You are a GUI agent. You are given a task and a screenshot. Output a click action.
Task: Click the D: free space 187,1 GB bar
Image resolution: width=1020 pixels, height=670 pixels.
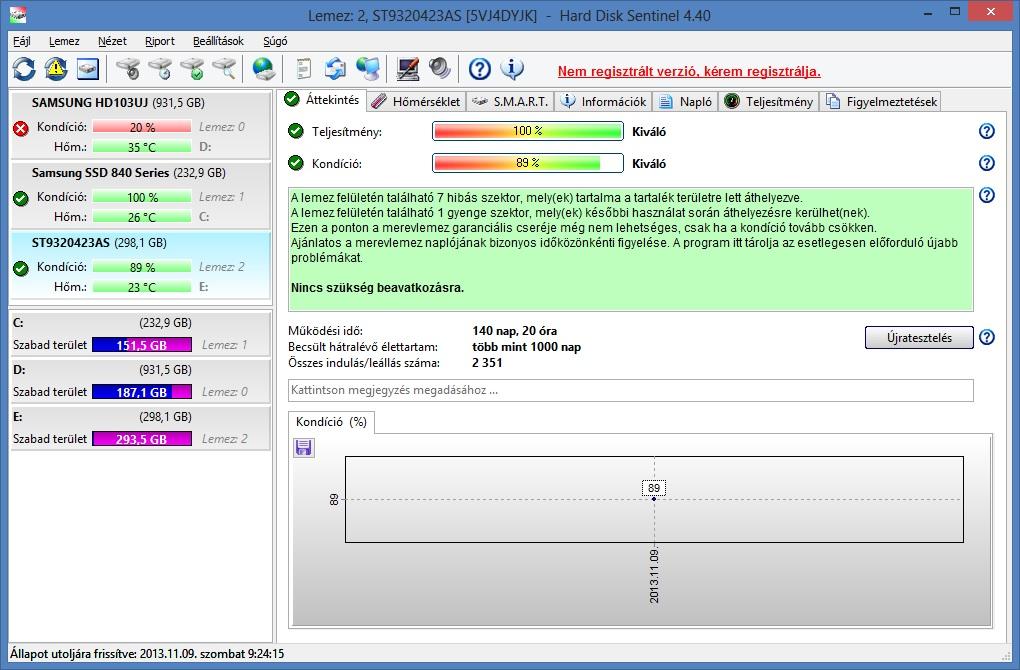point(142,392)
